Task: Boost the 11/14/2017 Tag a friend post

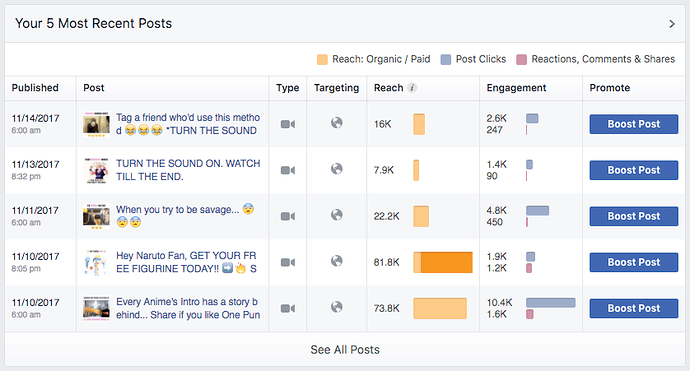Action: 634,124
